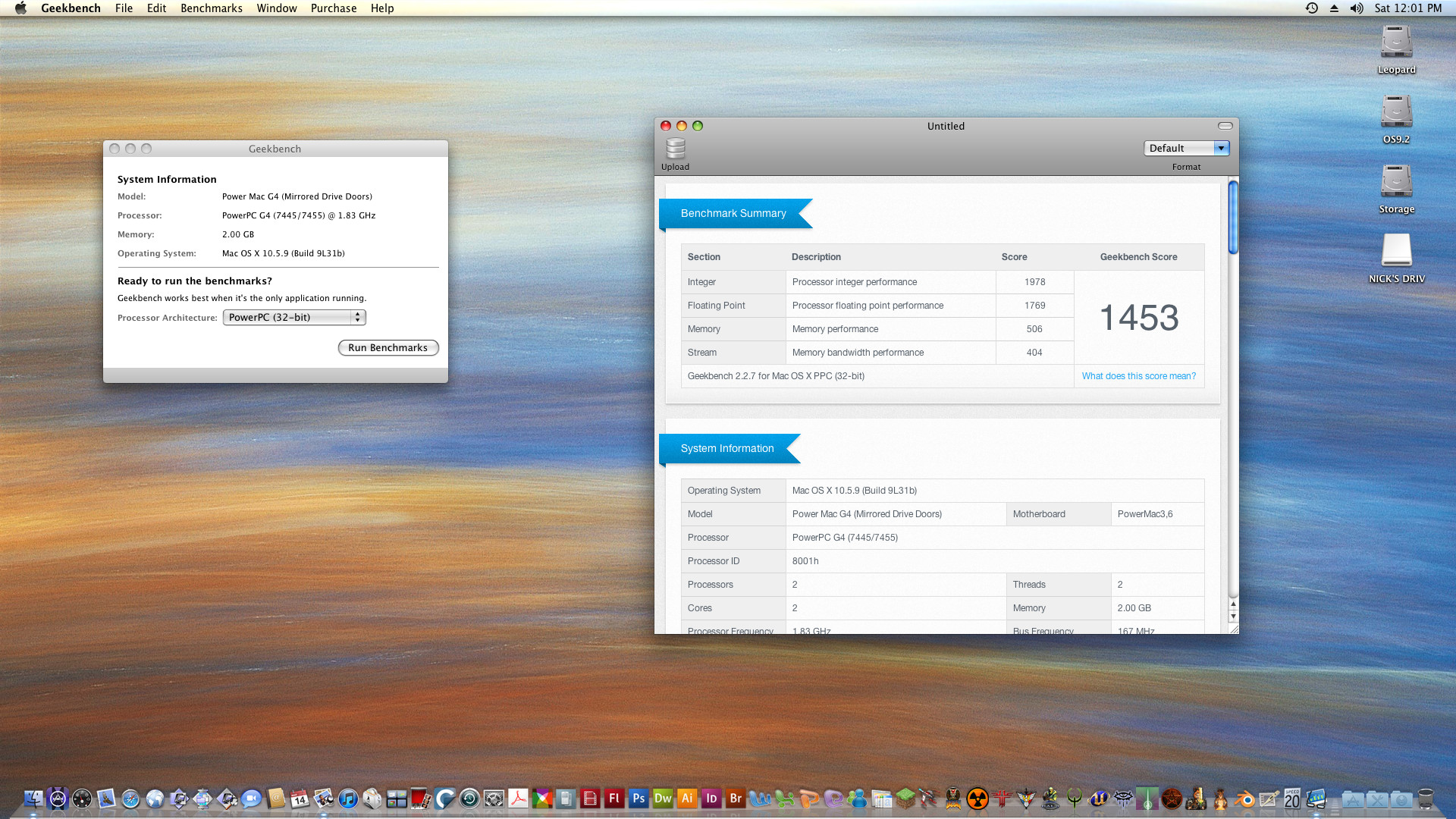
Task: Open the OS9.2 drive on desktop
Action: tap(1396, 112)
